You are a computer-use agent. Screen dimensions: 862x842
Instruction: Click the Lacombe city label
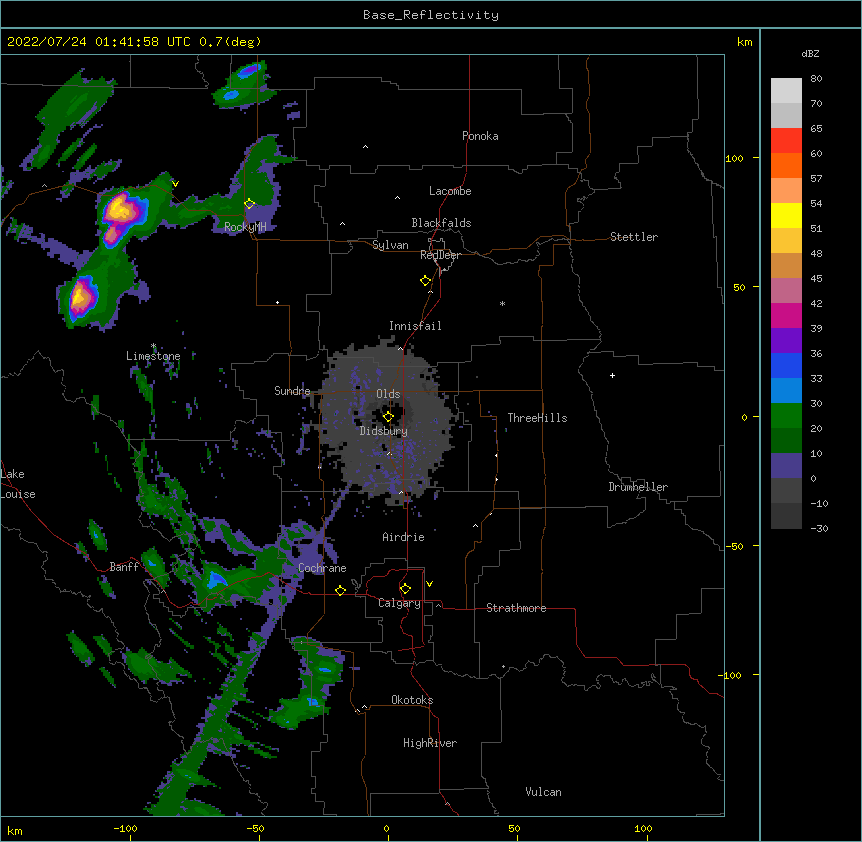450,191
